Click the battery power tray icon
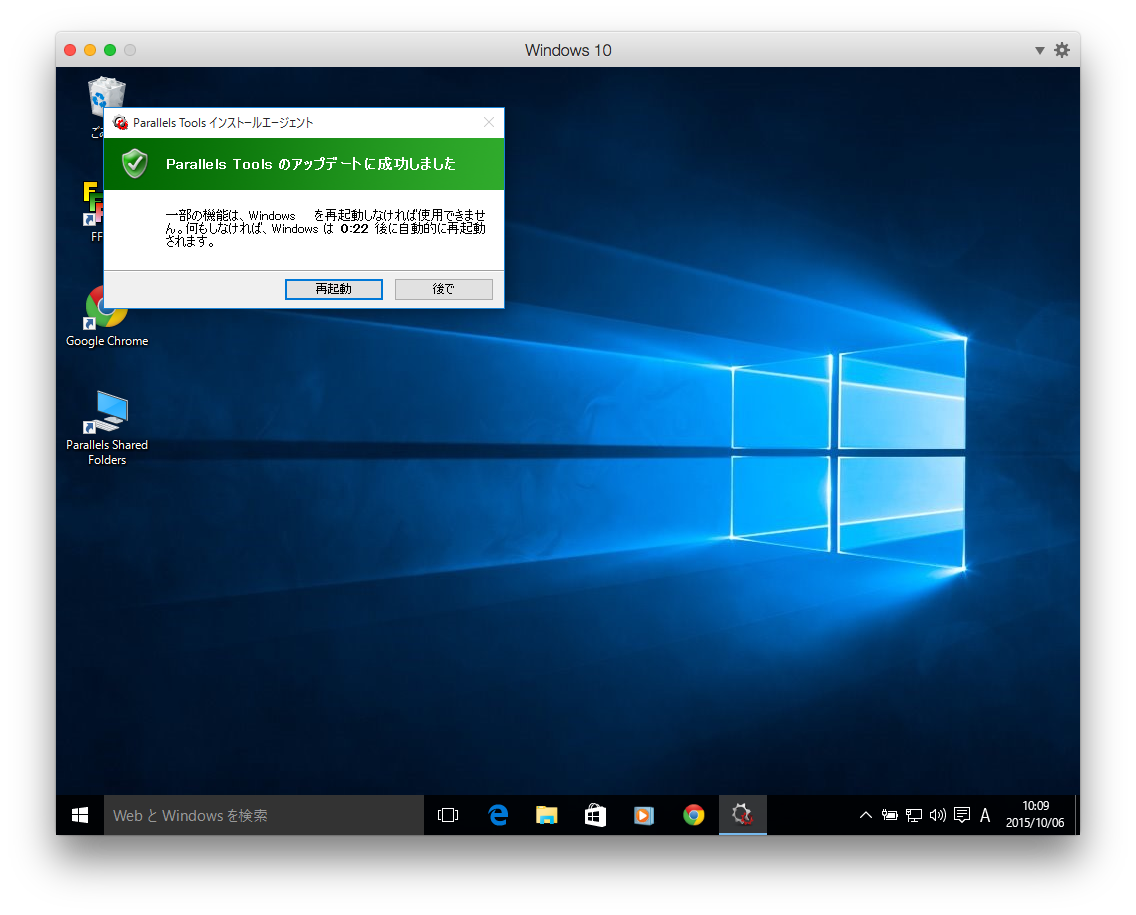The height and width of the screenshot is (915, 1136). click(890, 815)
